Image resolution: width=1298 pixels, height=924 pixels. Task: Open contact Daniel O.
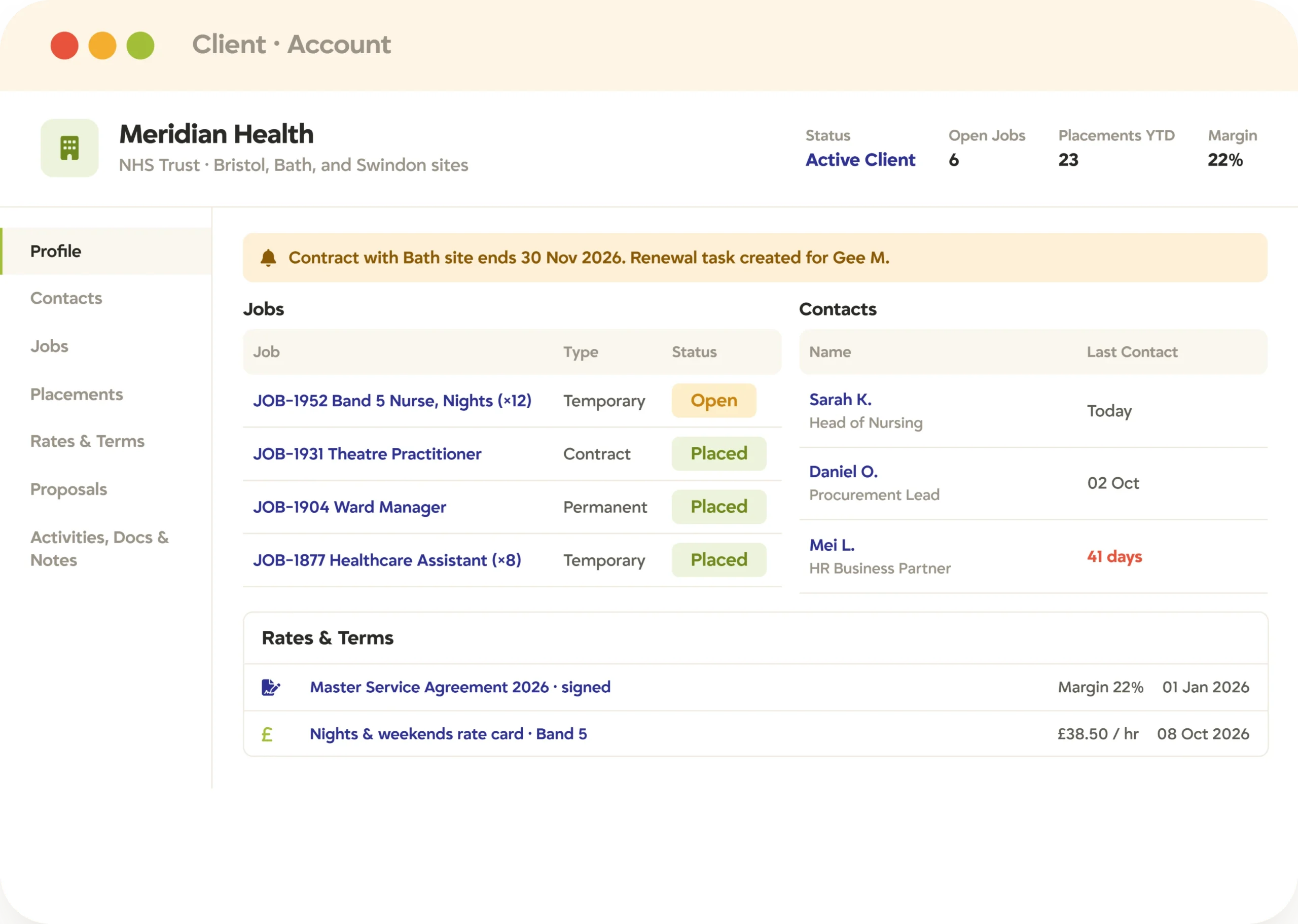coord(844,472)
